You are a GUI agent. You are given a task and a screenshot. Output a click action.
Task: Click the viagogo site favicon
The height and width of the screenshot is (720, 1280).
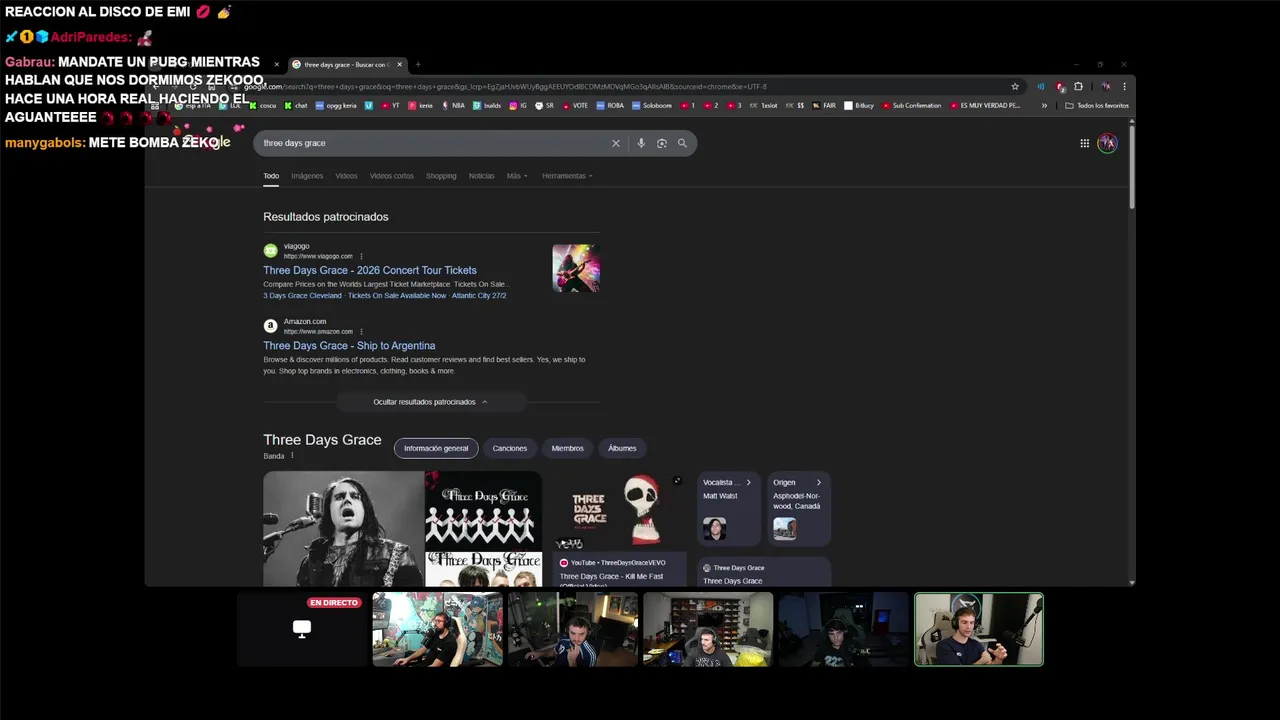pyautogui.click(x=270, y=251)
